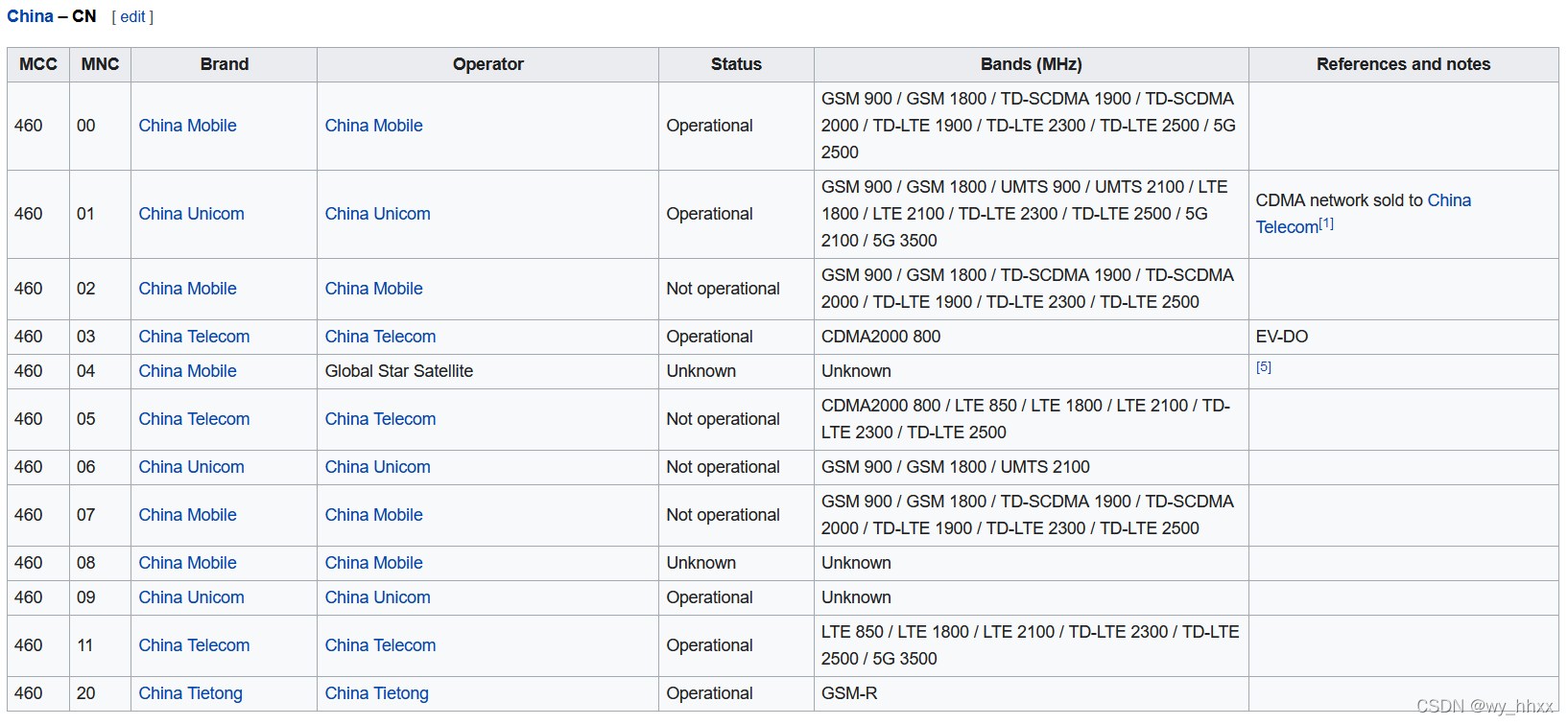
Task: Open China Mobile brand link in MNC 04 row
Action: (187, 371)
